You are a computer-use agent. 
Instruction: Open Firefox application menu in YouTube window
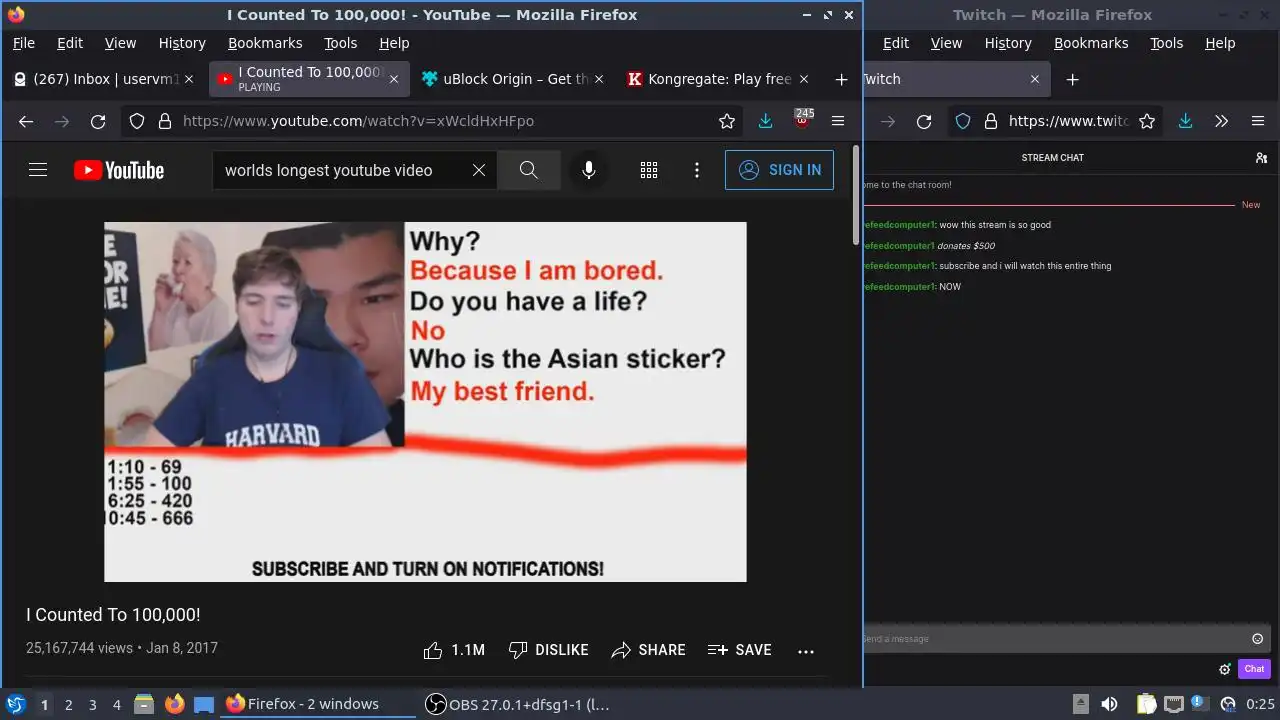pyautogui.click(x=838, y=121)
